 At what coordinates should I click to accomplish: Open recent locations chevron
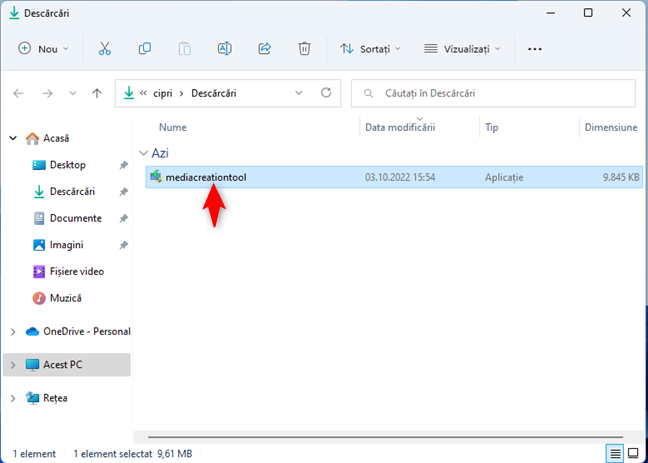coord(73,93)
